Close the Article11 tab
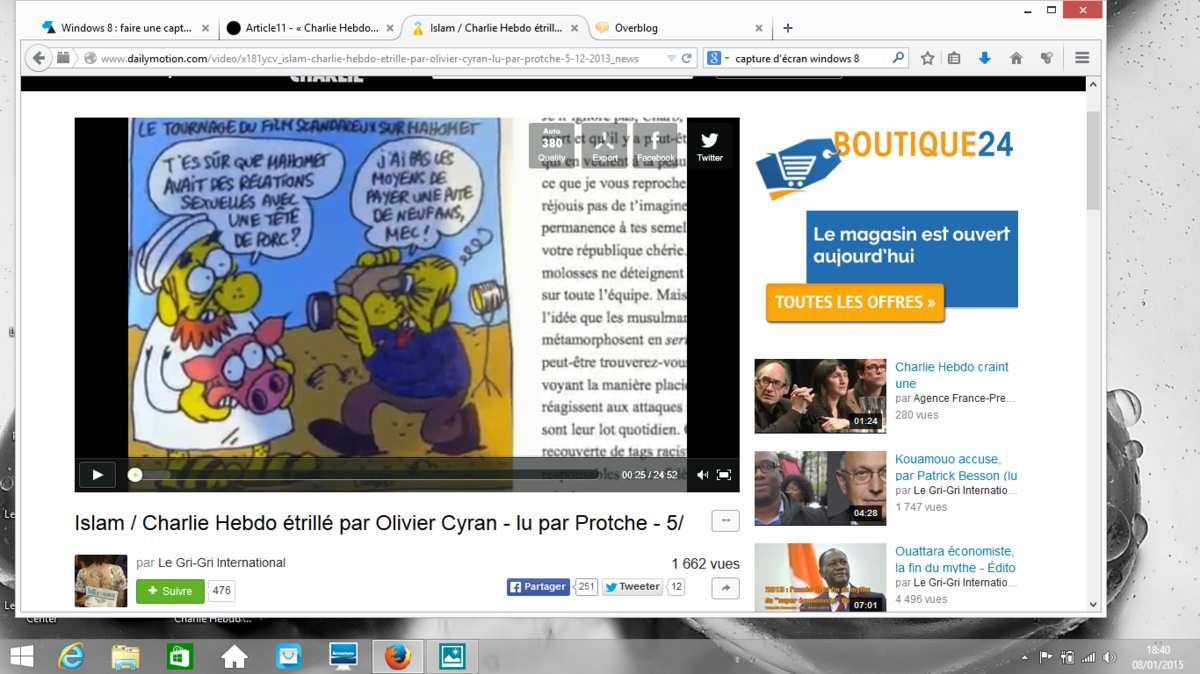 pyautogui.click(x=389, y=28)
